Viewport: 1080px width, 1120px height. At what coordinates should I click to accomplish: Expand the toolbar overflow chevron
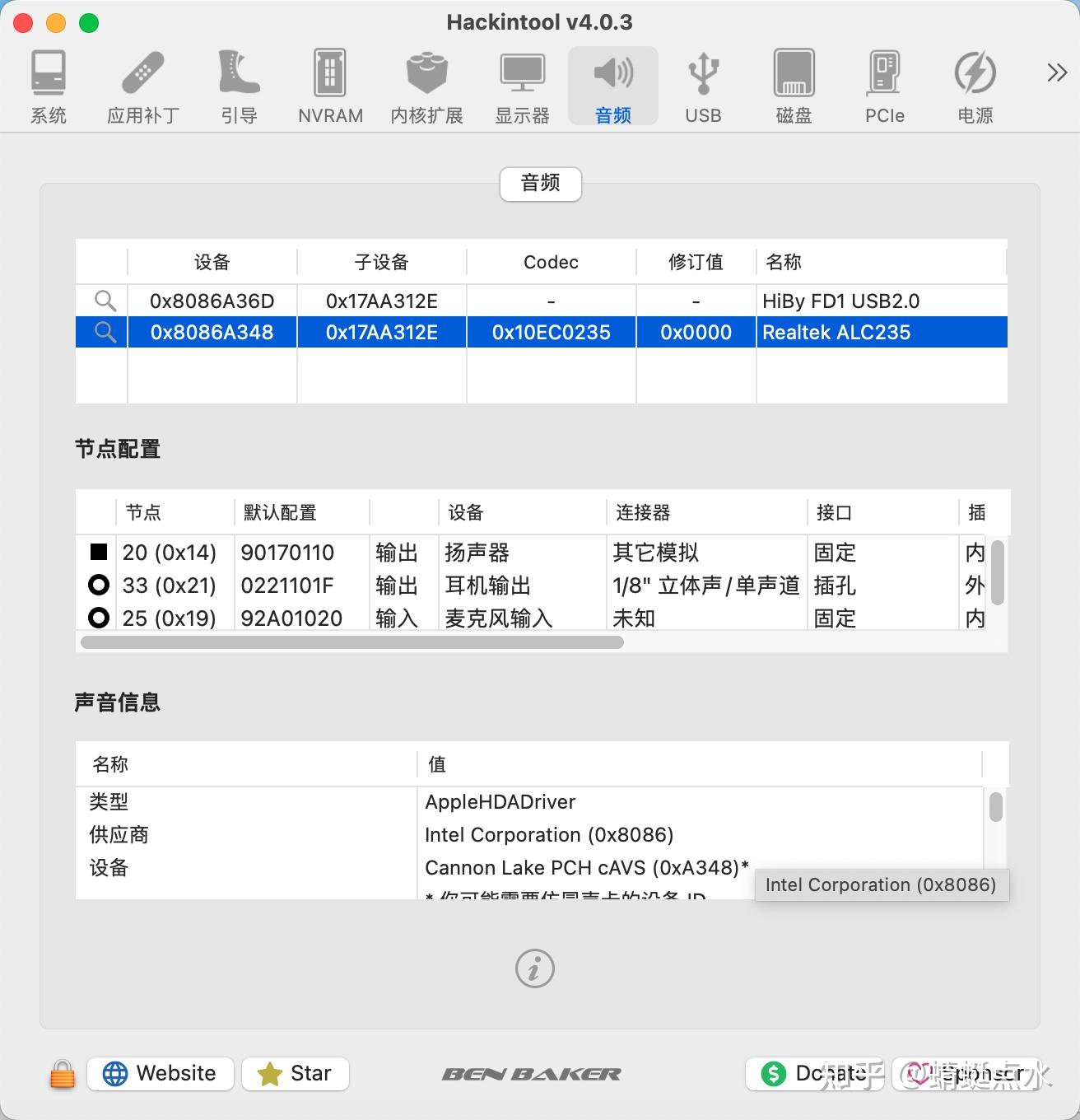(1056, 72)
